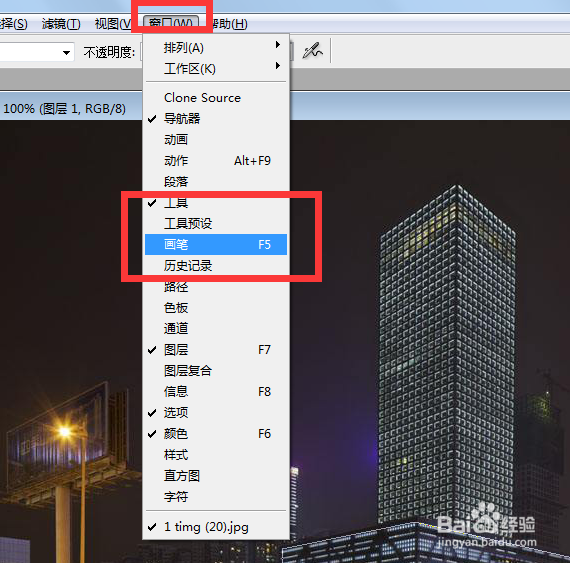Select 画笔 F5 menu item
Image resolution: width=570 pixels, height=563 pixels.
coord(216,245)
